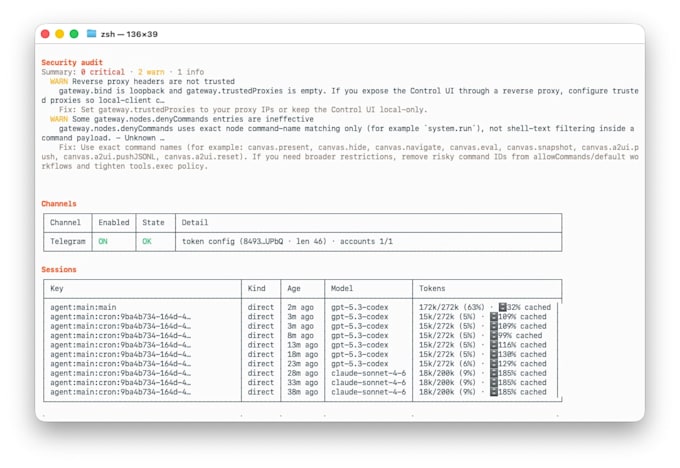Click "claude-sonnet-4-6" in the 28m ago row
This screenshot has height=468, width=680.
click(x=368, y=373)
